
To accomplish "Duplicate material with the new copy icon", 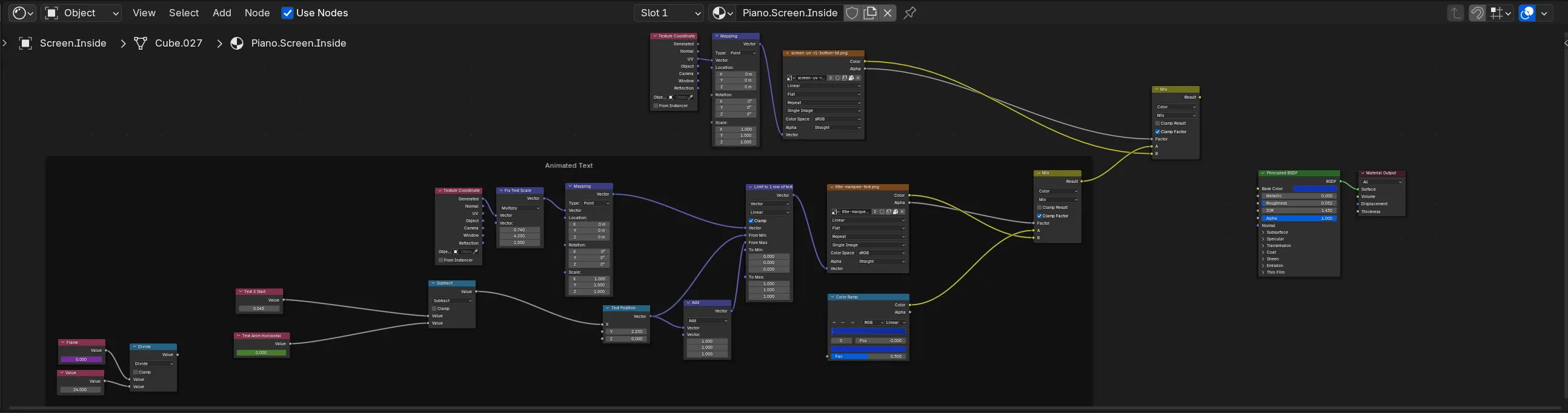I will pos(871,13).
